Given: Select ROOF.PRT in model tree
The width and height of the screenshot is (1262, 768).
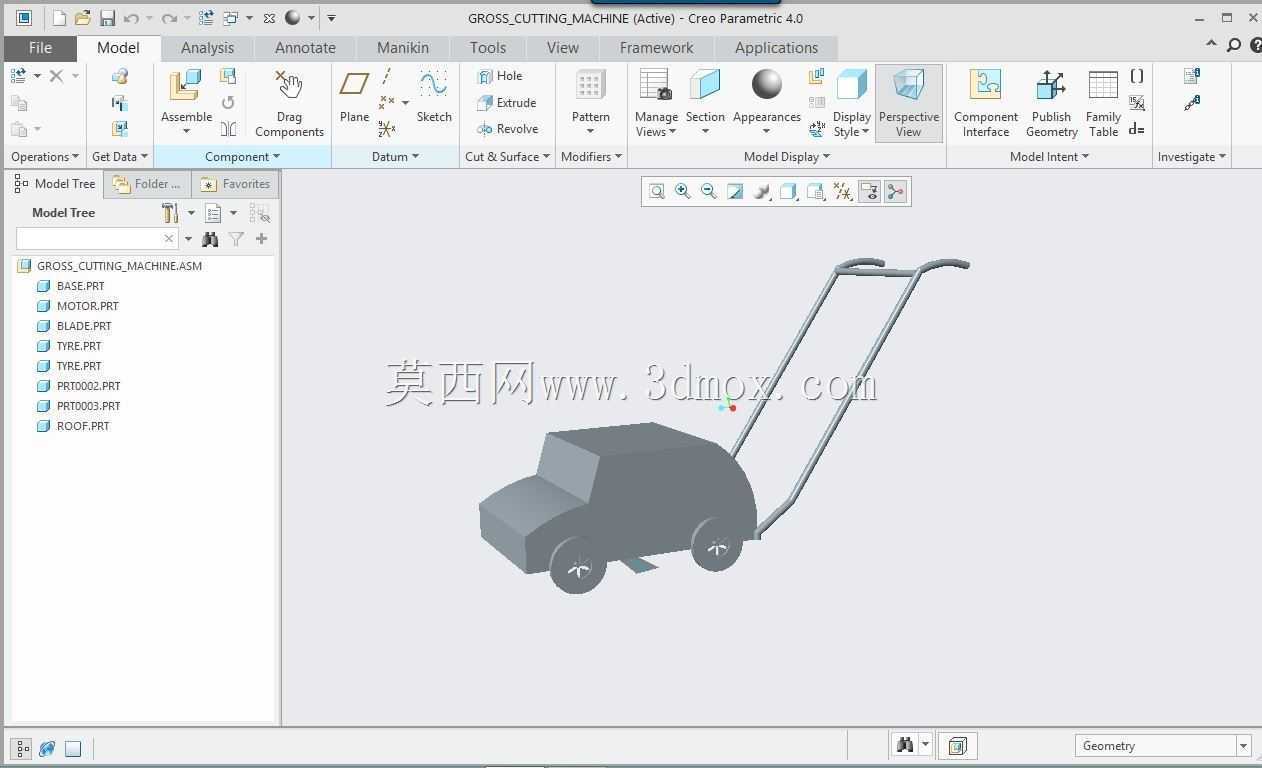Looking at the screenshot, I should pyautogui.click(x=83, y=426).
